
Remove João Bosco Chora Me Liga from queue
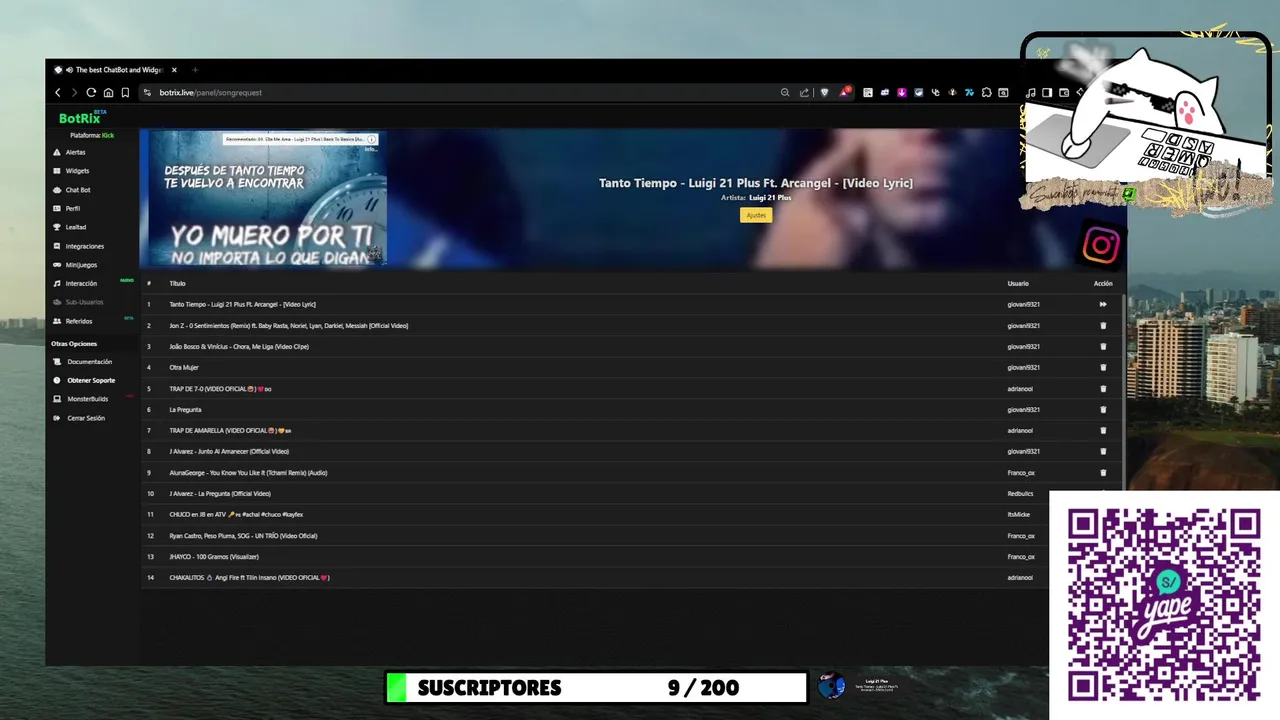point(1103,346)
